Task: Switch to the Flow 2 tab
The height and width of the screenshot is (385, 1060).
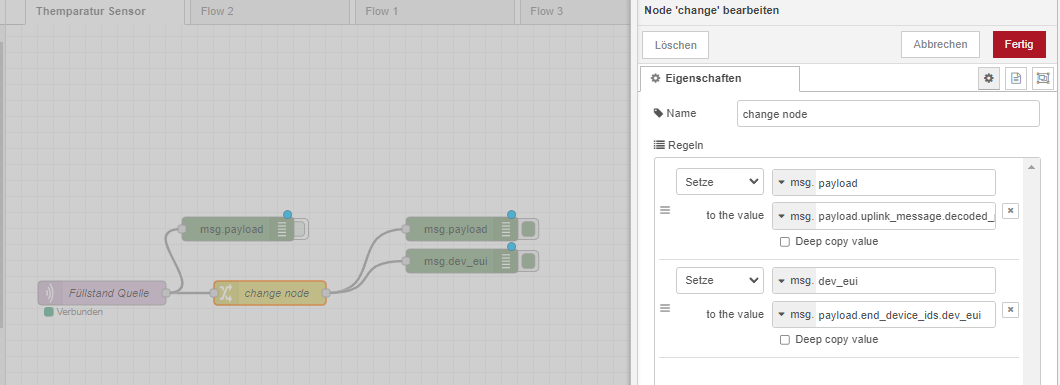Action: (267, 11)
